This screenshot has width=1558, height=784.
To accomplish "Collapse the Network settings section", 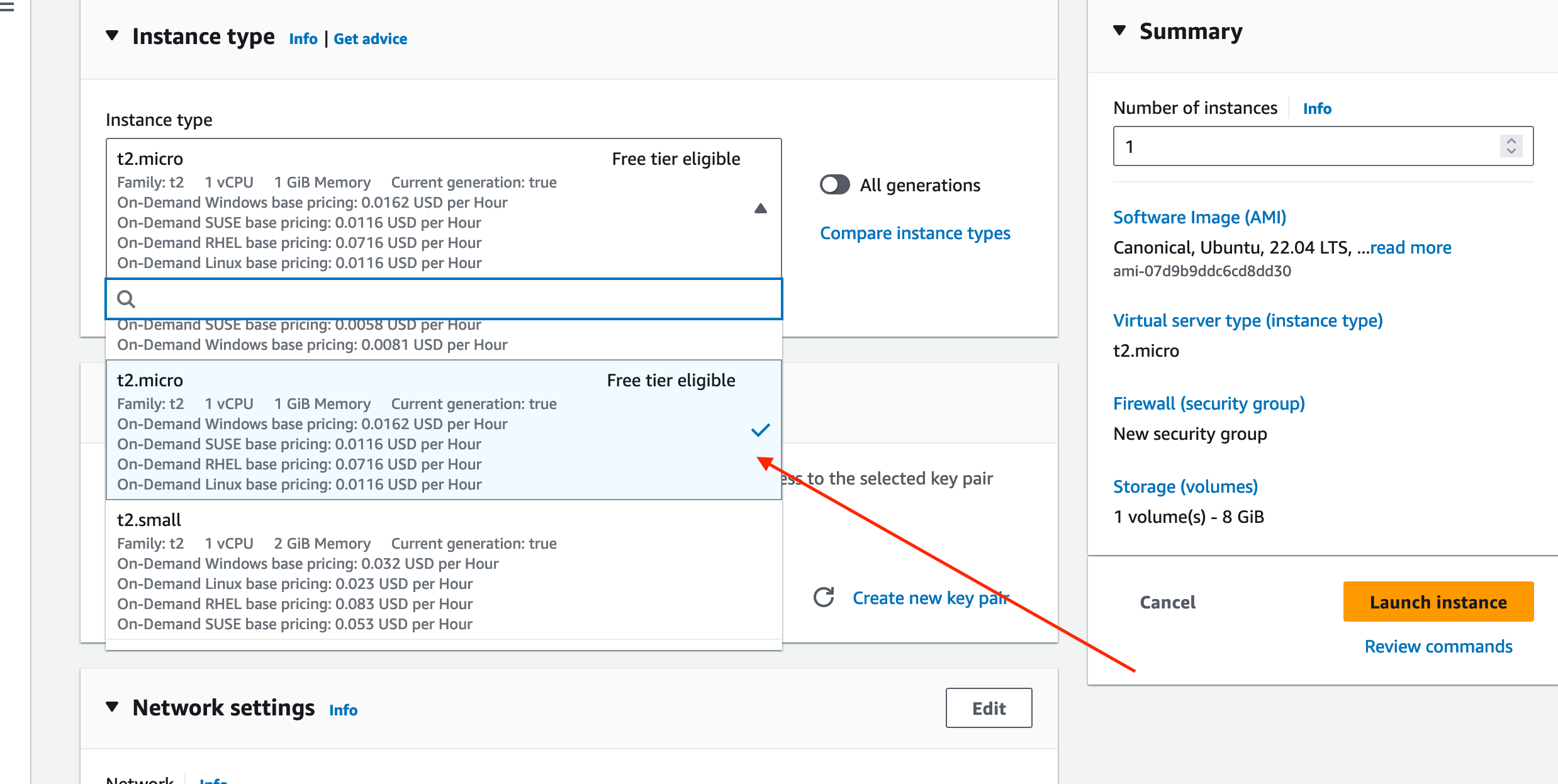I will point(113,707).
